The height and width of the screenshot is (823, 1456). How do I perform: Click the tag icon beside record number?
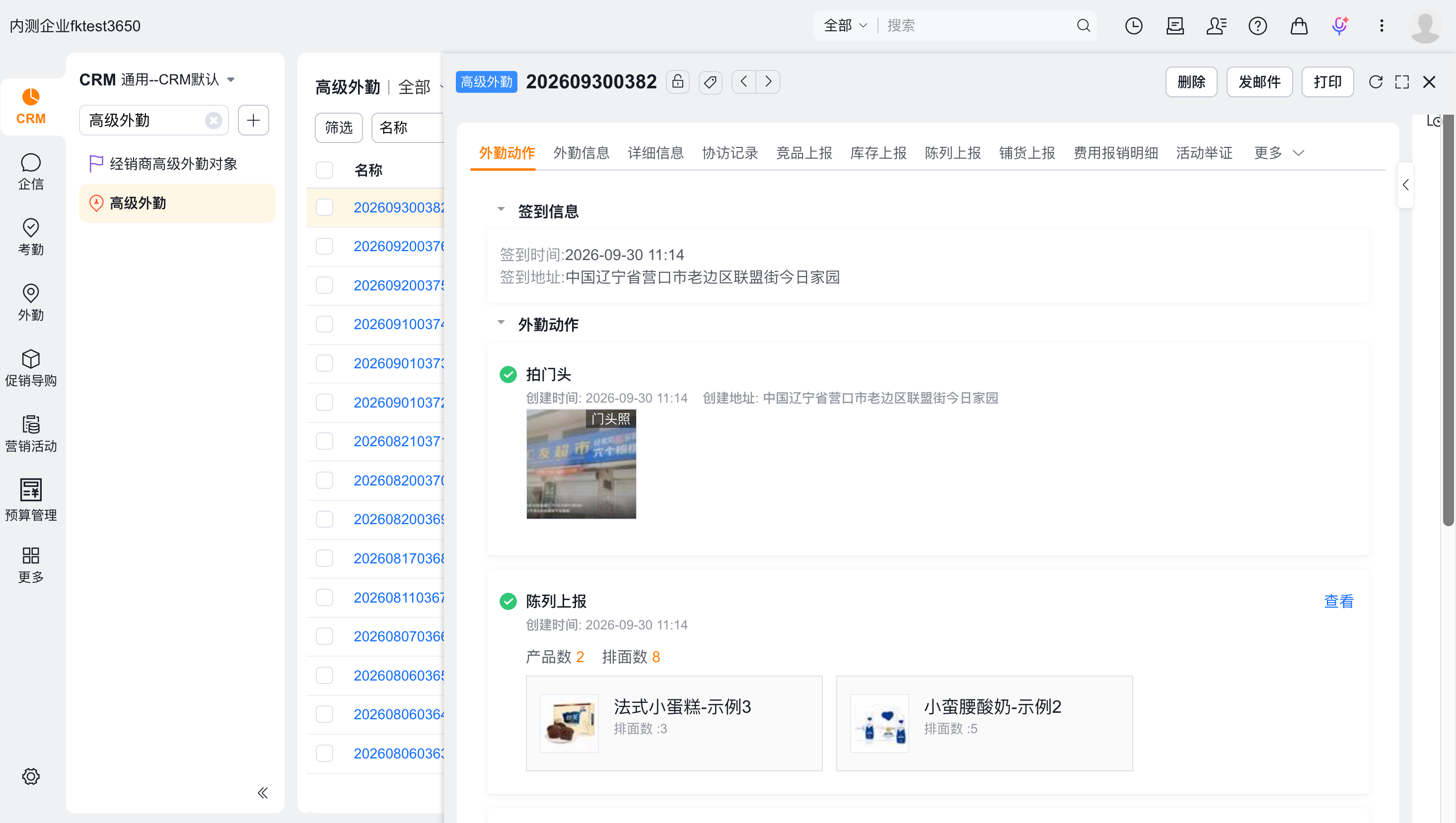(x=710, y=82)
